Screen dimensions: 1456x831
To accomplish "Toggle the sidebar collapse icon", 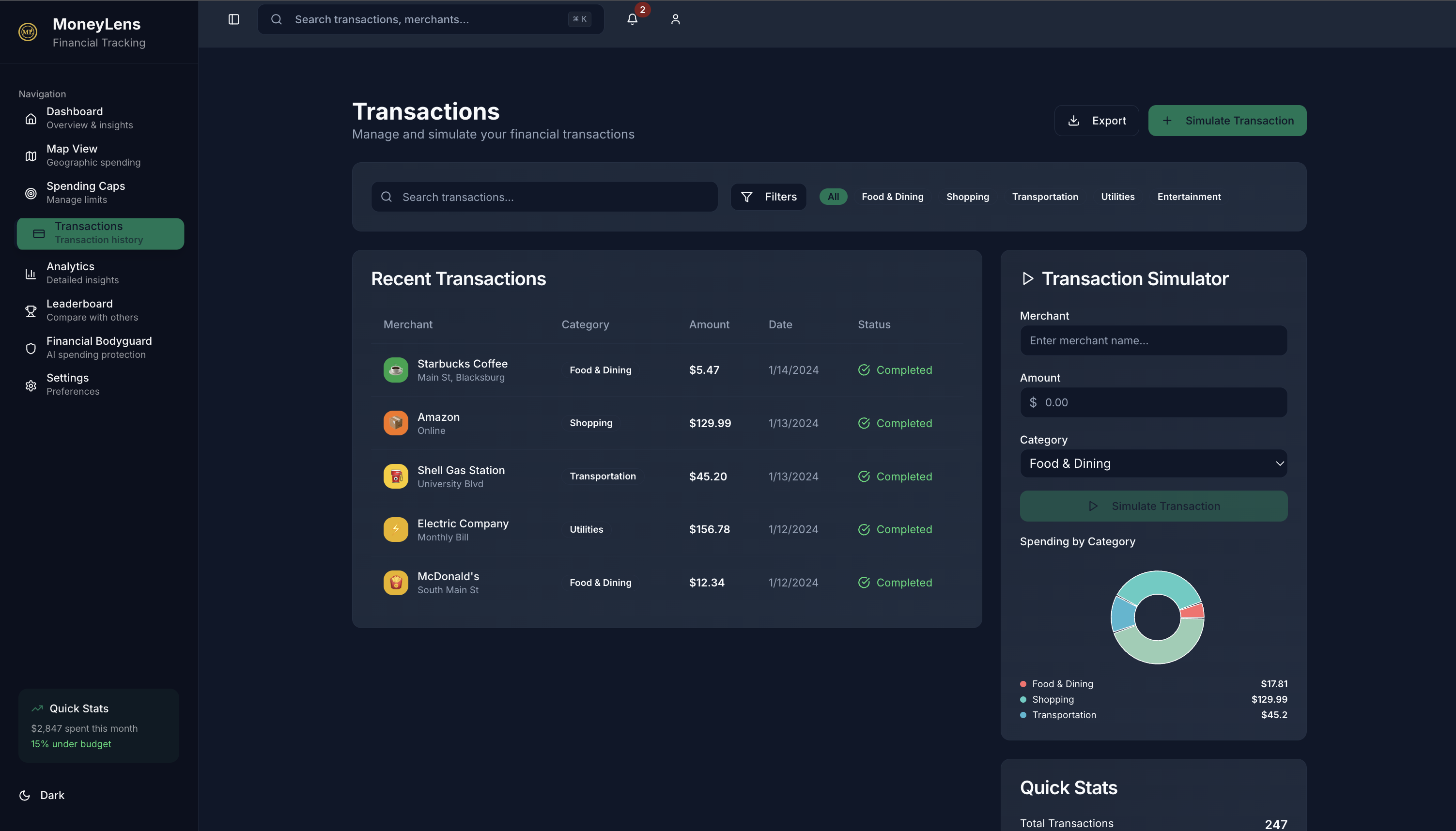I will (x=233, y=19).
